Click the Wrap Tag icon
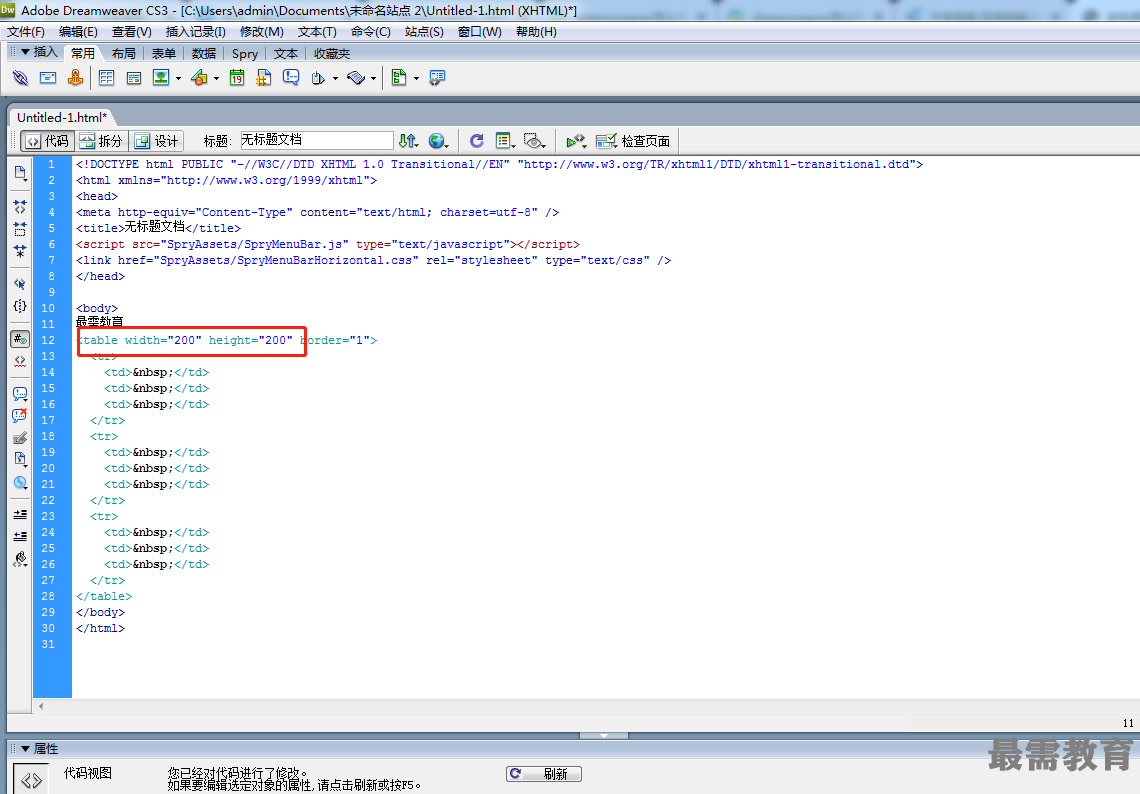 20,438
